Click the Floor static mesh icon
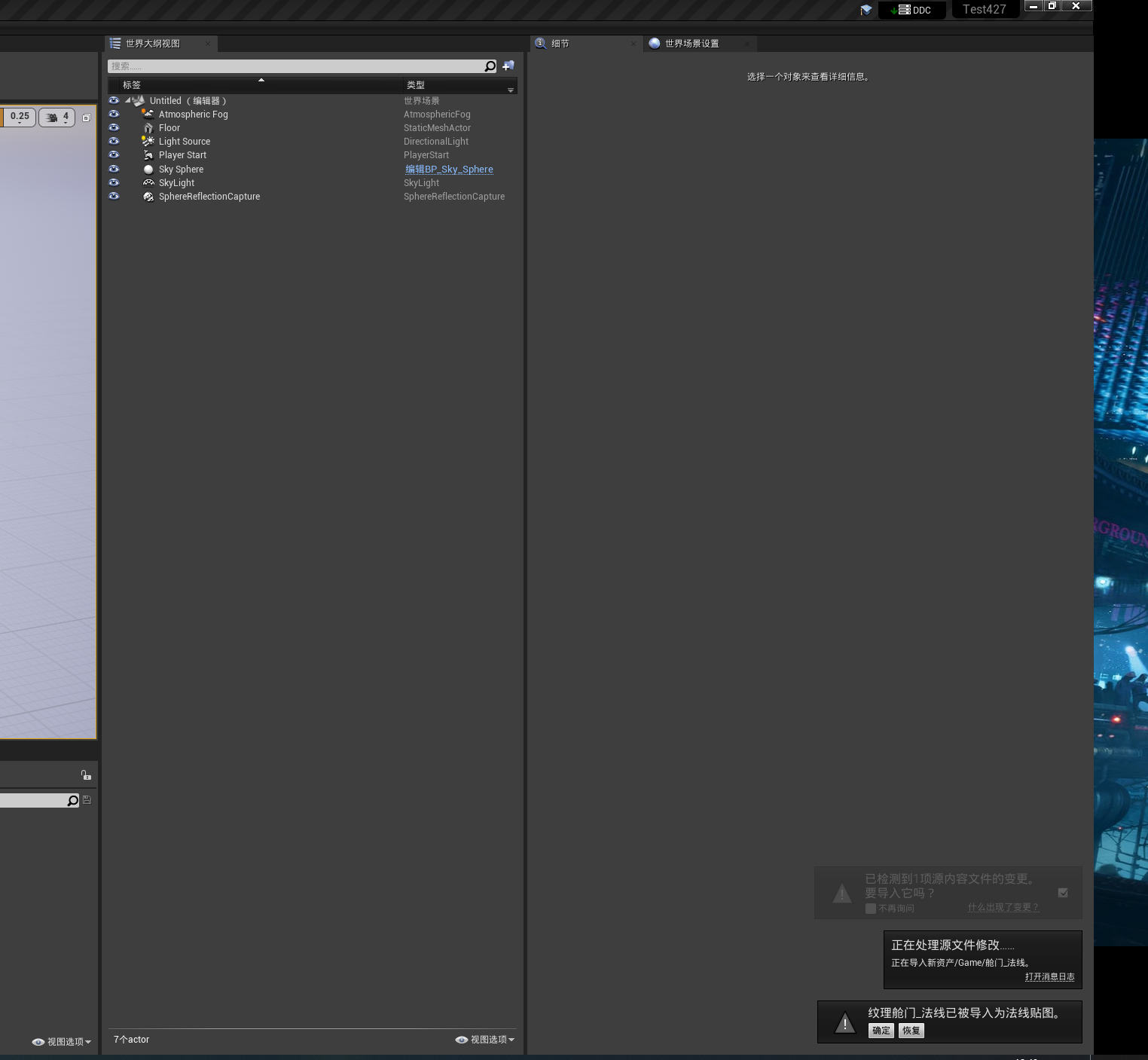 (x=148, y=128)
